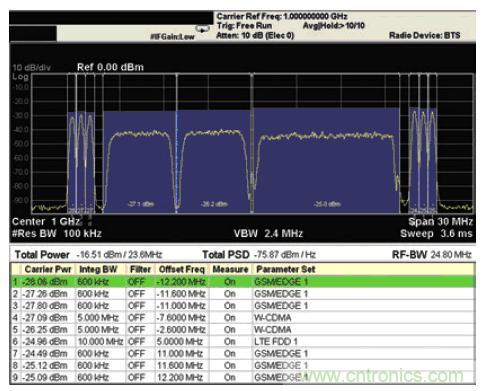Click the Parameter Set column header
Image resolution: width=483 pixels, height=391 pixels.
pos(286,269)
